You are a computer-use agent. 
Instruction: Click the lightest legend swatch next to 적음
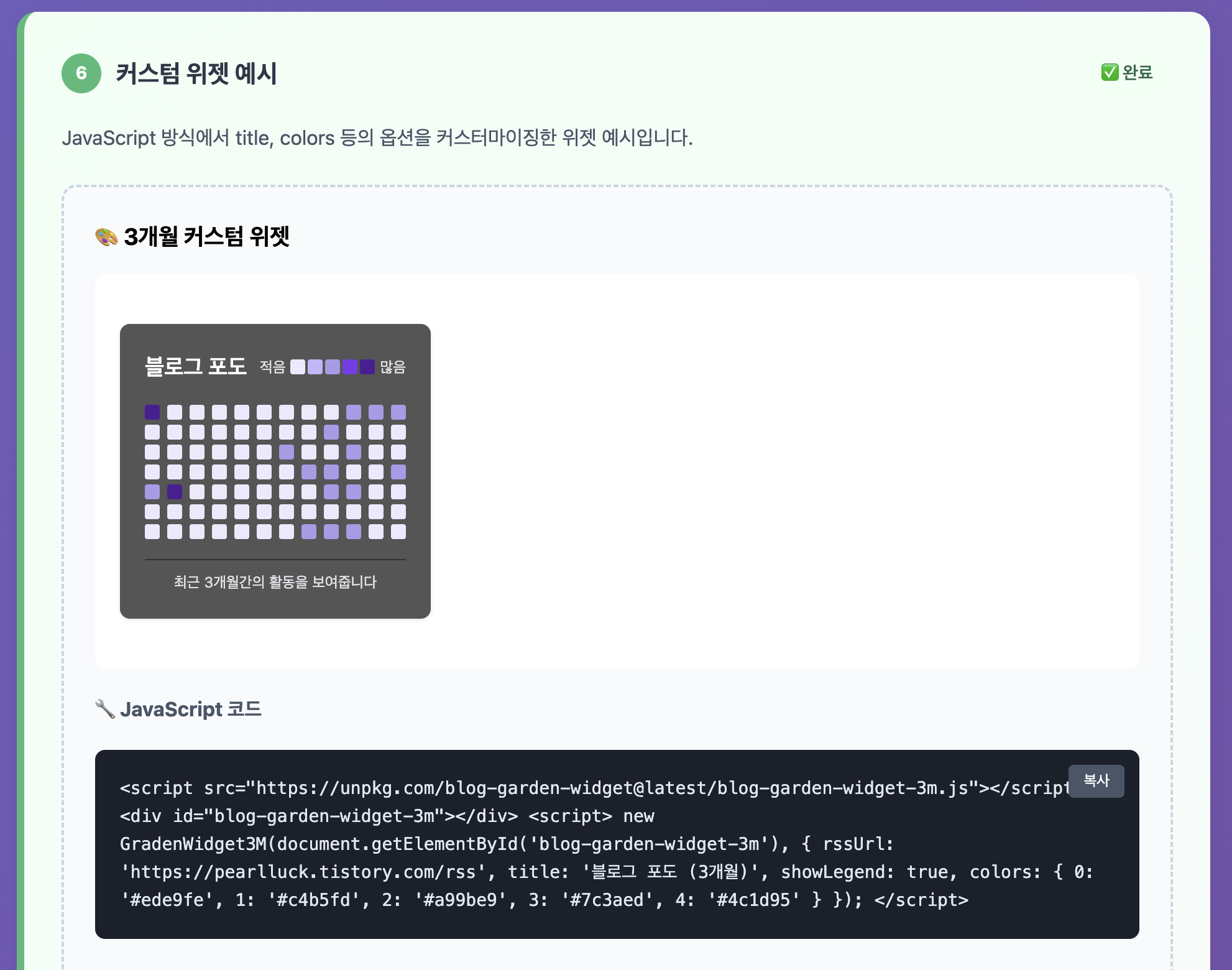tap(298, 367)
